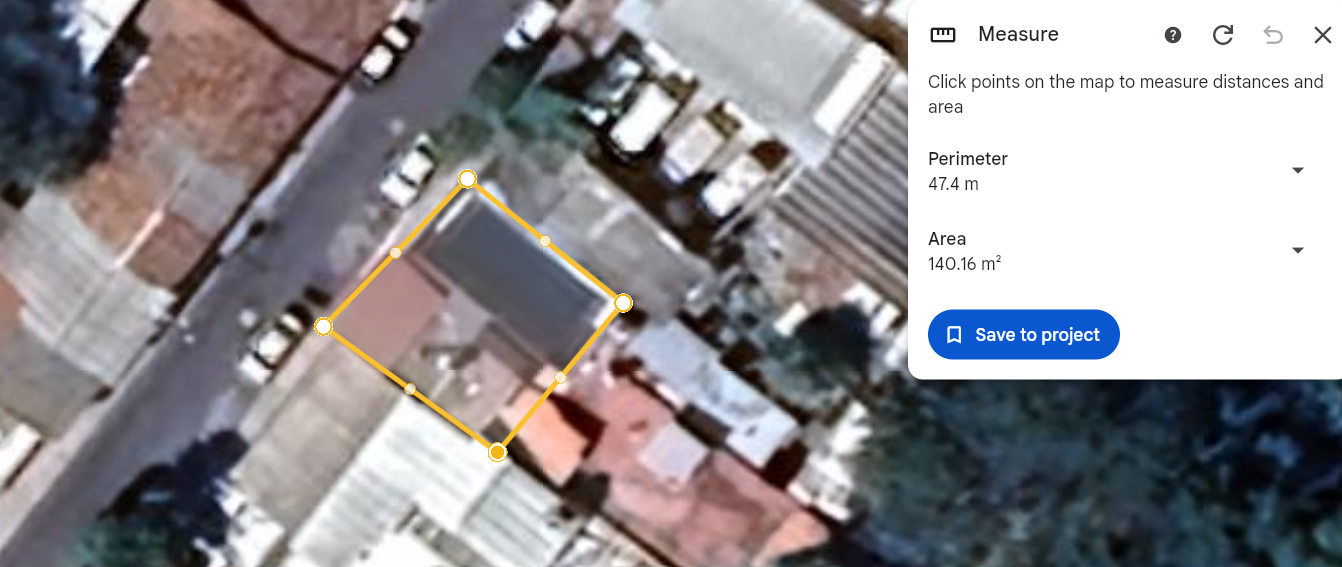Select the right vertex of the polygon

[623, 302]
